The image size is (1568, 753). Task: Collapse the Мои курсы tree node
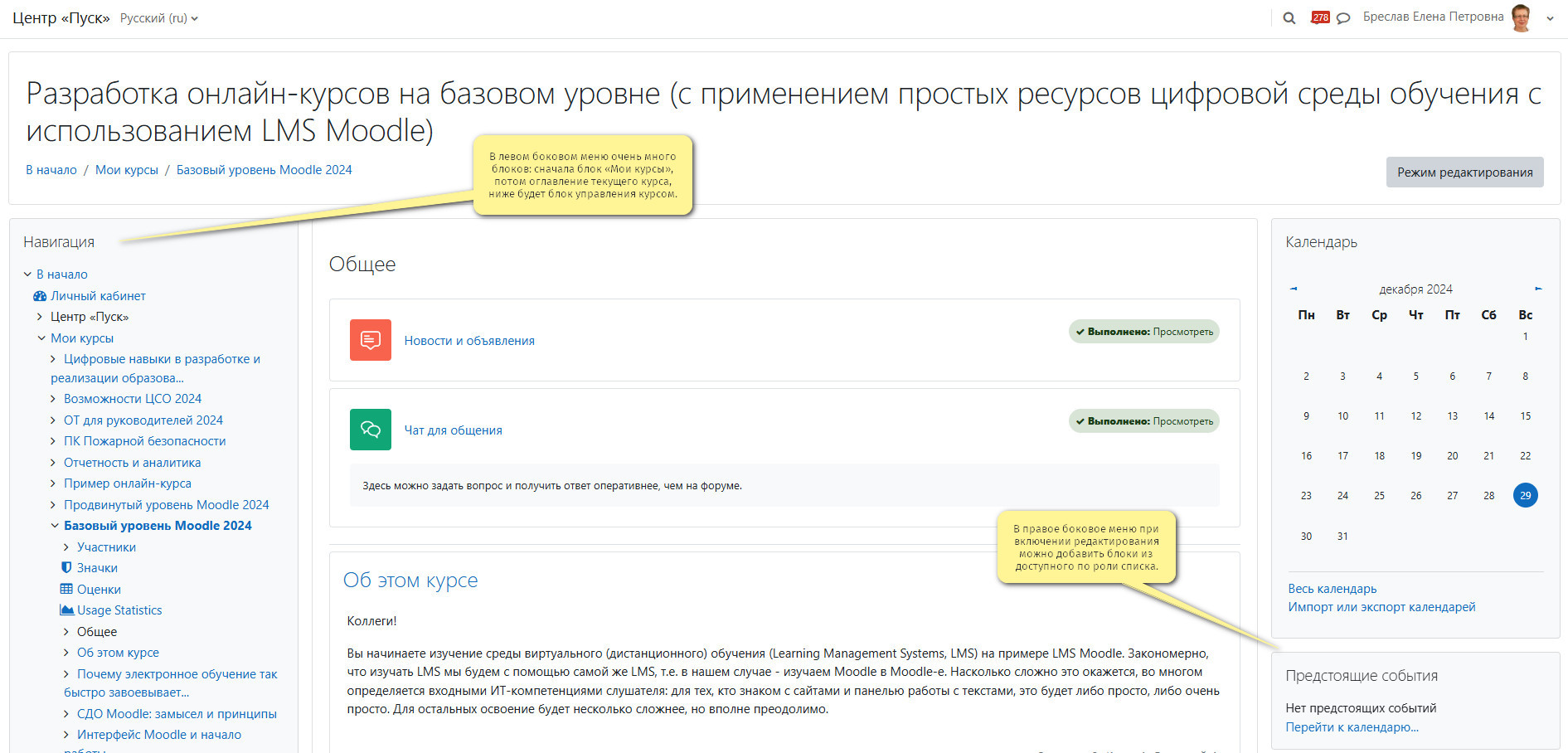pos(41,338)
